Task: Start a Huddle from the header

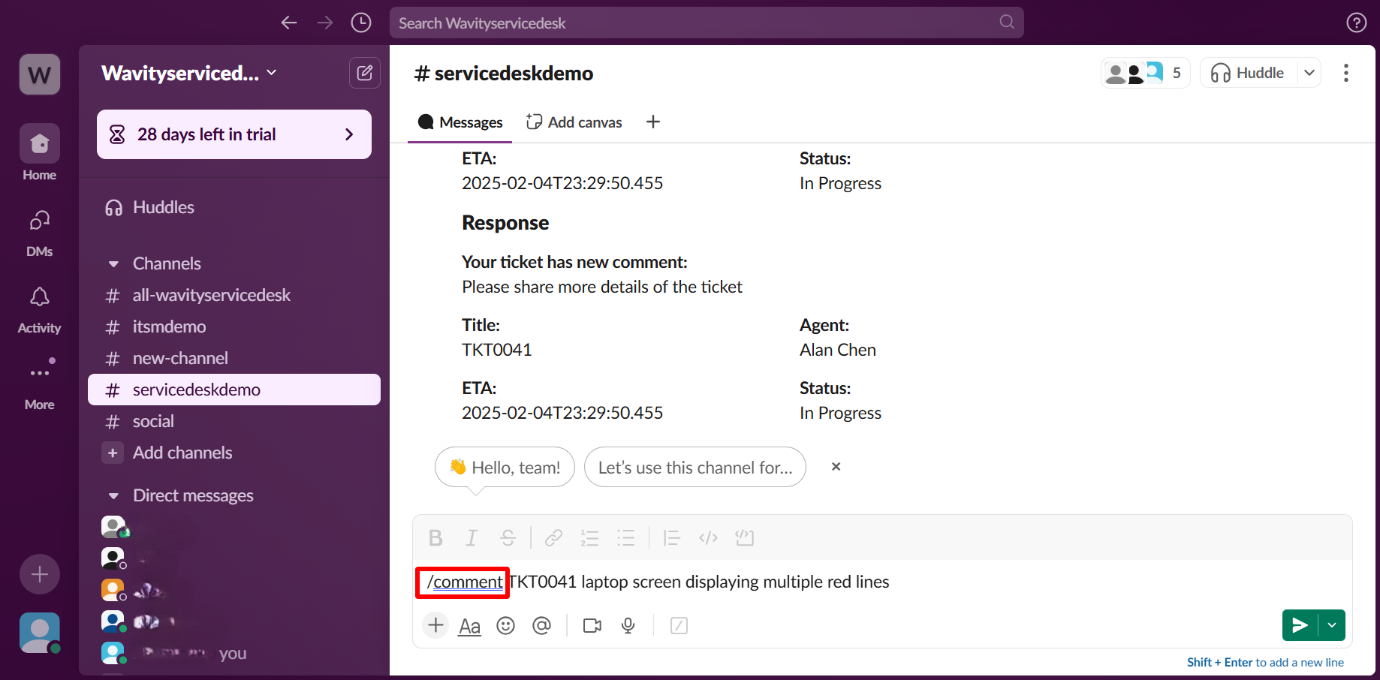Action: (x=1248, y=73)
